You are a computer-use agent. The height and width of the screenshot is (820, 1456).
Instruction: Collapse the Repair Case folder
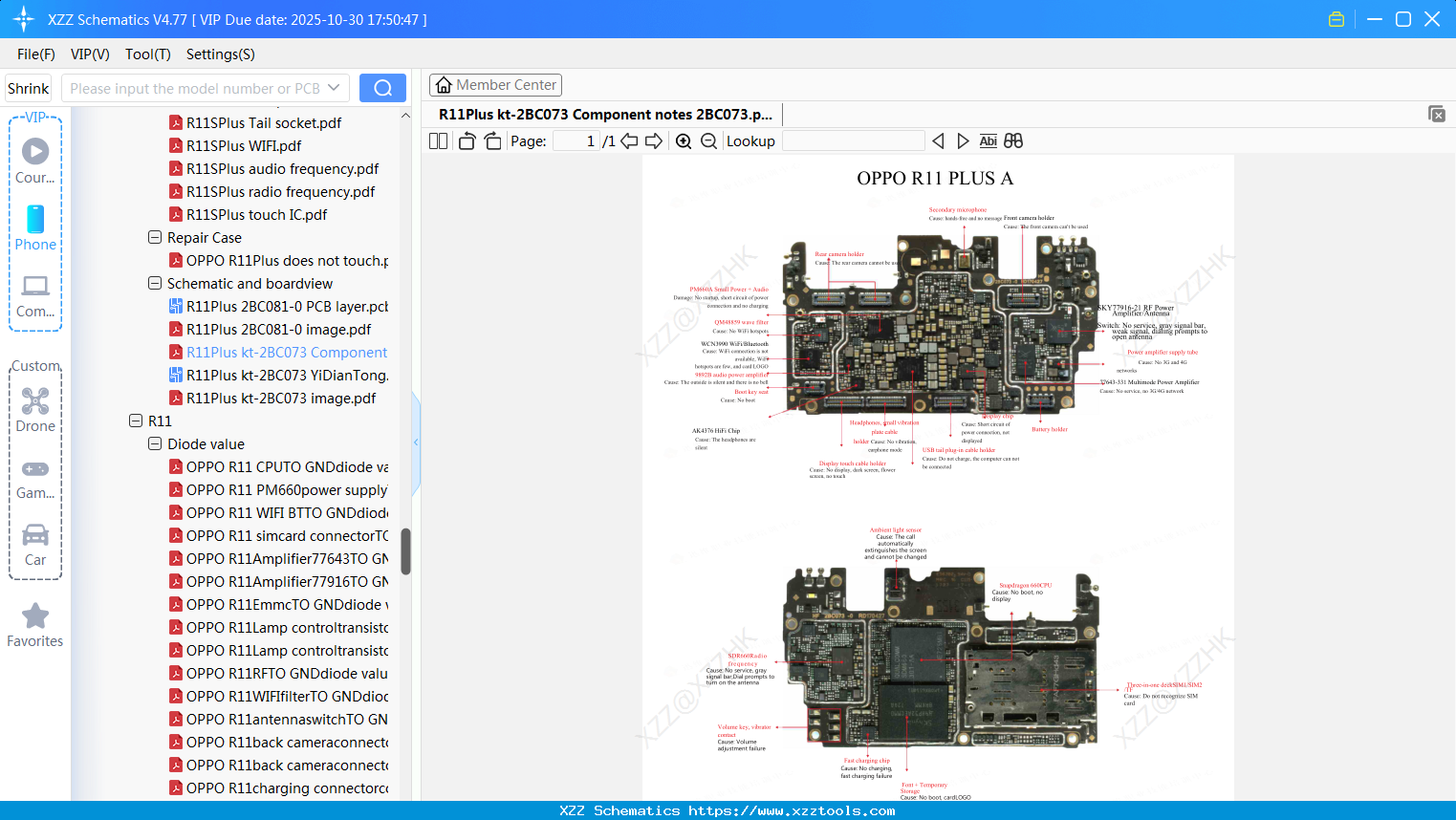pos(155,237)
